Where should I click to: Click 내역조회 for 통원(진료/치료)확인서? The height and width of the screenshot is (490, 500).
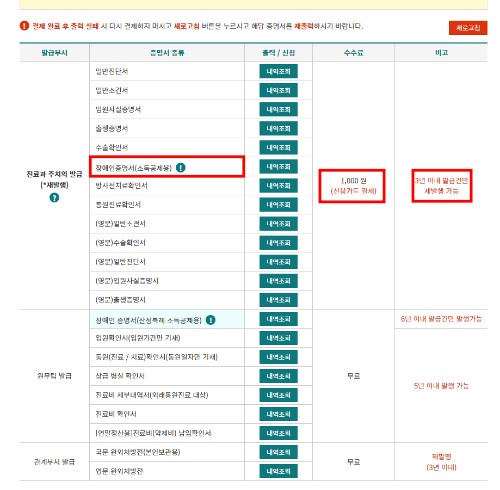tap(278, 357)
